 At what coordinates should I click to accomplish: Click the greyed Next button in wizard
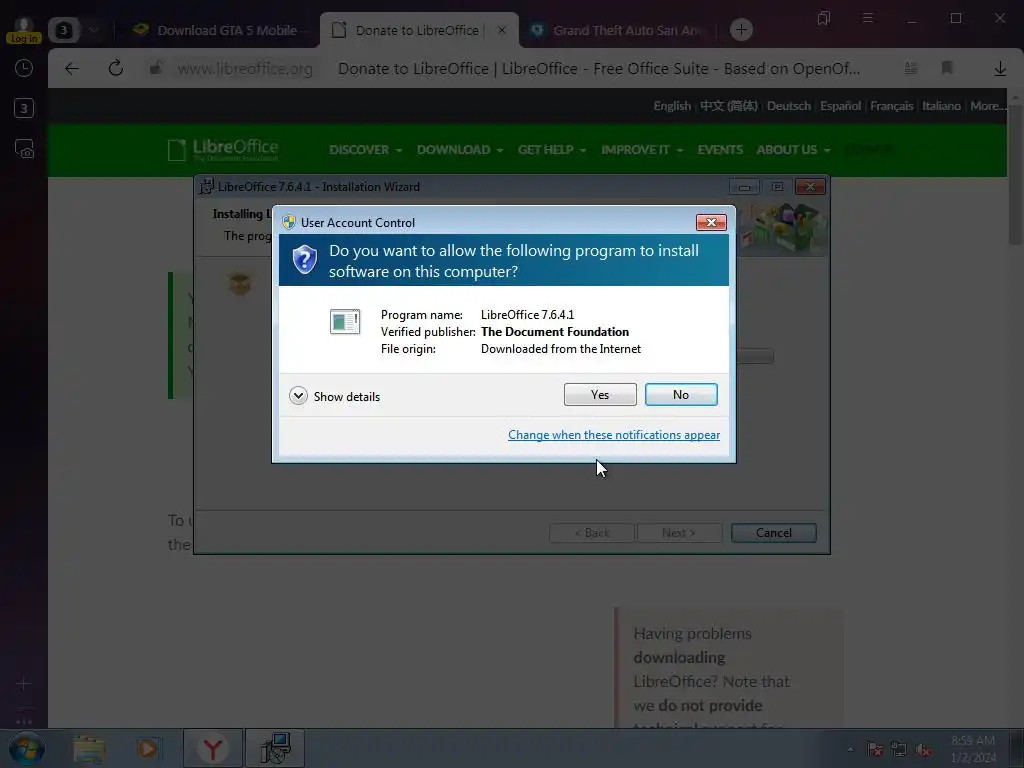click(x=679, y=533)
